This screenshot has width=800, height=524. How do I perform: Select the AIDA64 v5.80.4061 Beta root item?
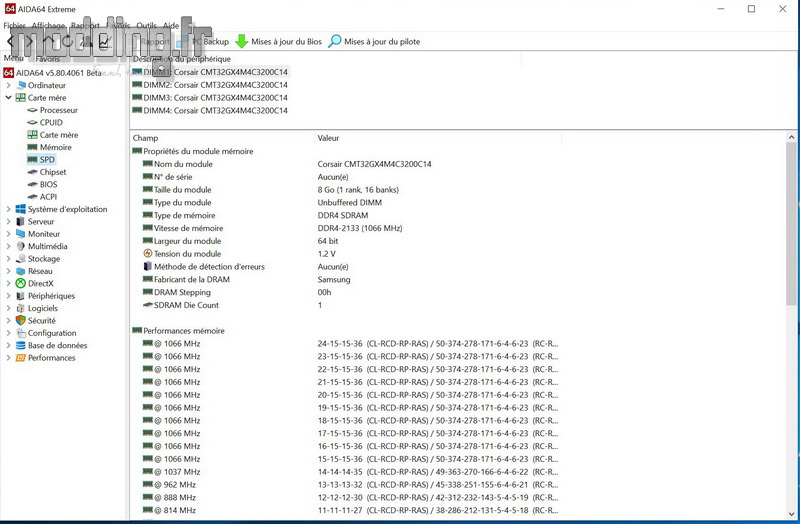point(53,73)
